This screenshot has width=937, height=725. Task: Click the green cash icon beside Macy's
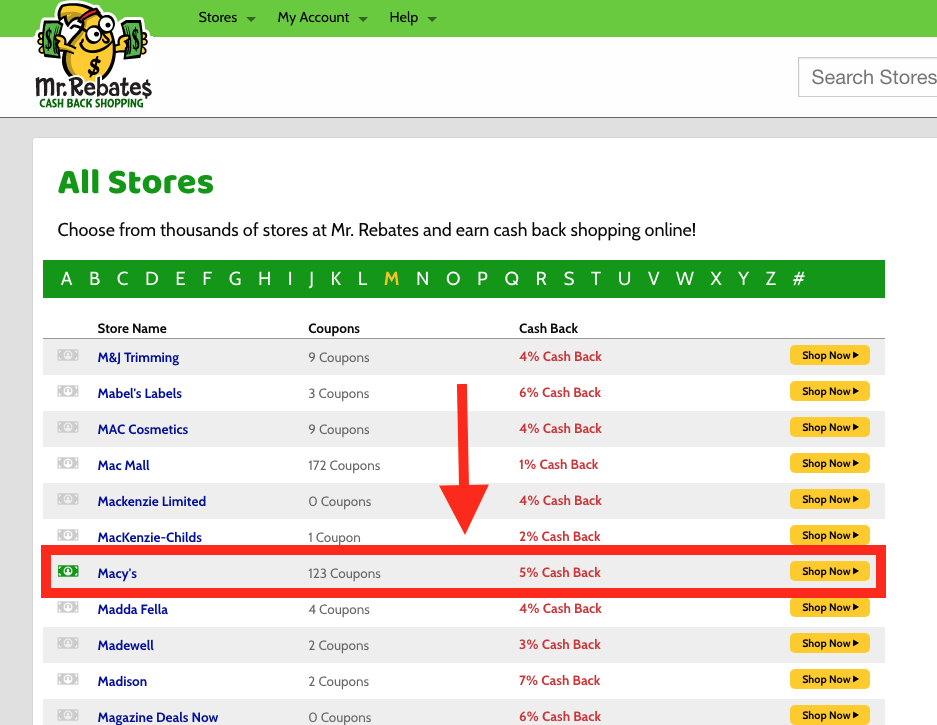tap(68, 572)
